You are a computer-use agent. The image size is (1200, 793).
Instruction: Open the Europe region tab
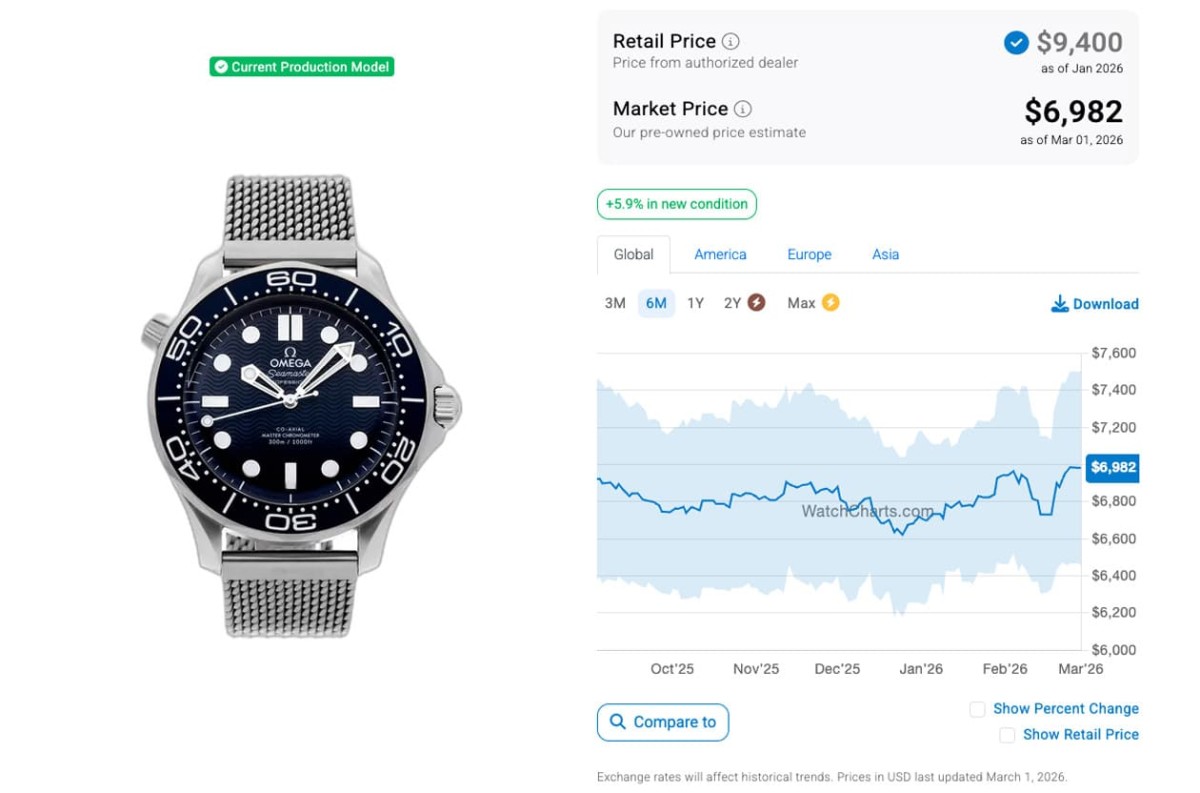(809, 255)
